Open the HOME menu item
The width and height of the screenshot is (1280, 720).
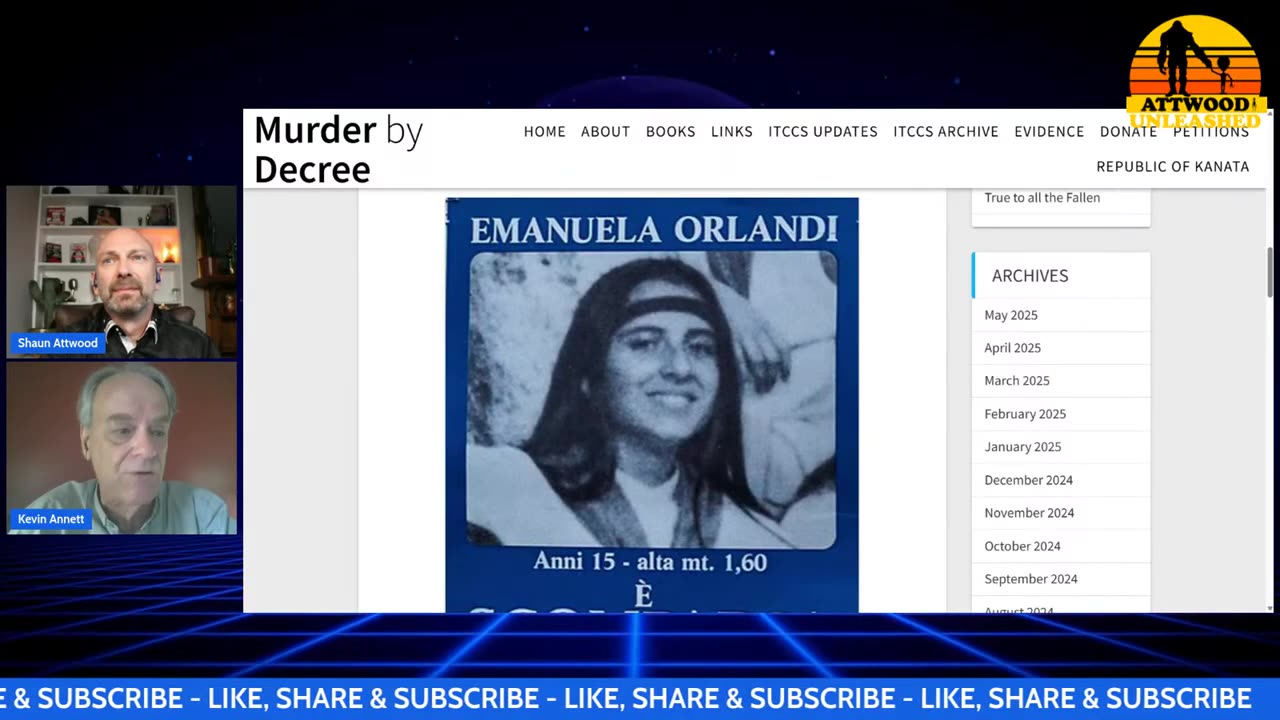coord(544,131)
